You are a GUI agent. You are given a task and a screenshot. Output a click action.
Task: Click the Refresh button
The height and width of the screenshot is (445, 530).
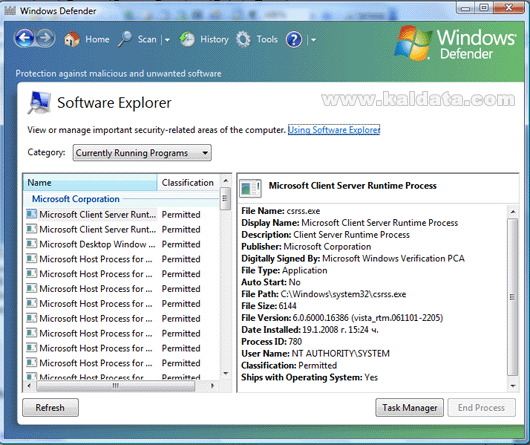50,407
